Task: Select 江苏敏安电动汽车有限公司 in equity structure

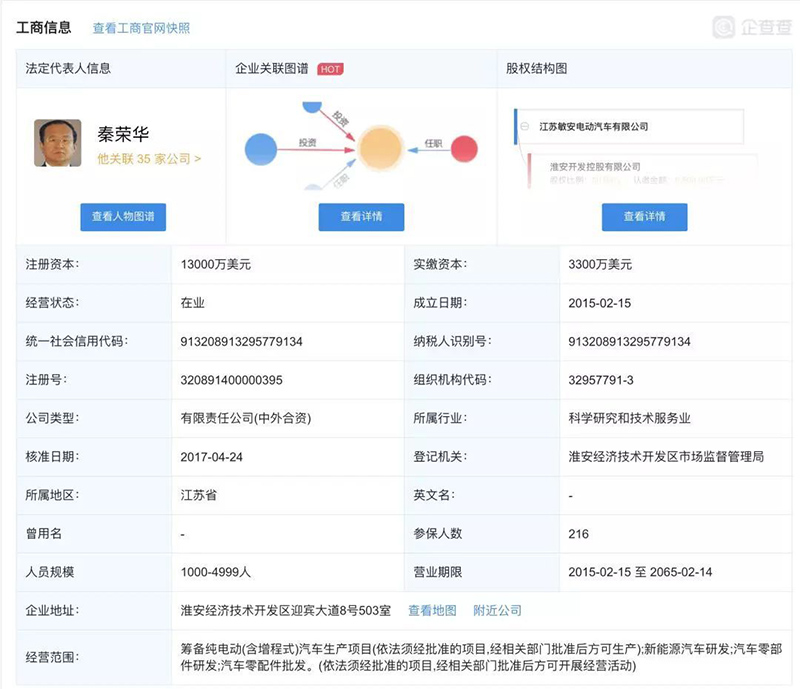Action: (x=593, y=126)
